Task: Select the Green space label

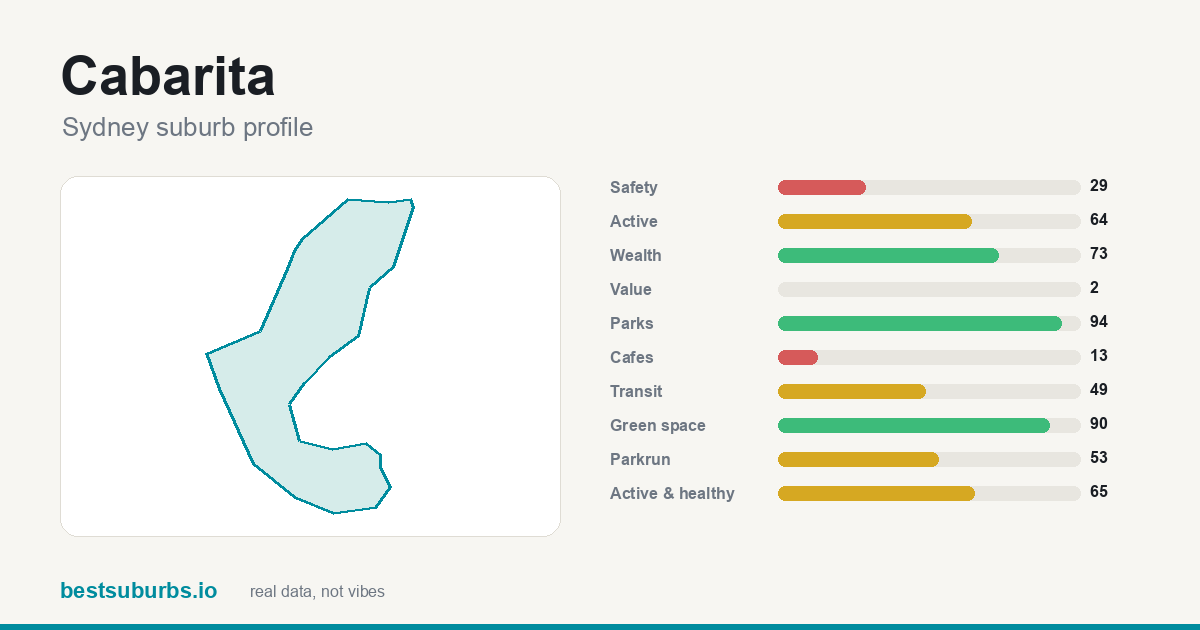Action: (x=658, y=425)
